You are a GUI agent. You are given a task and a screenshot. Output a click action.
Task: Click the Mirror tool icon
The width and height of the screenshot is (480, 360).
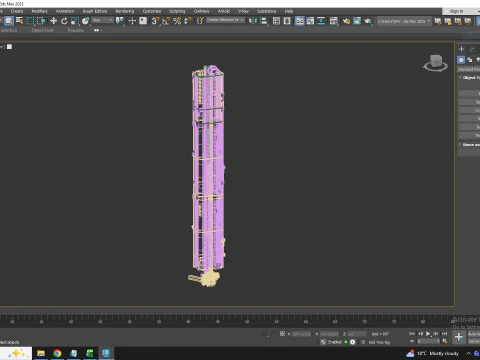(x=253, y=21)
